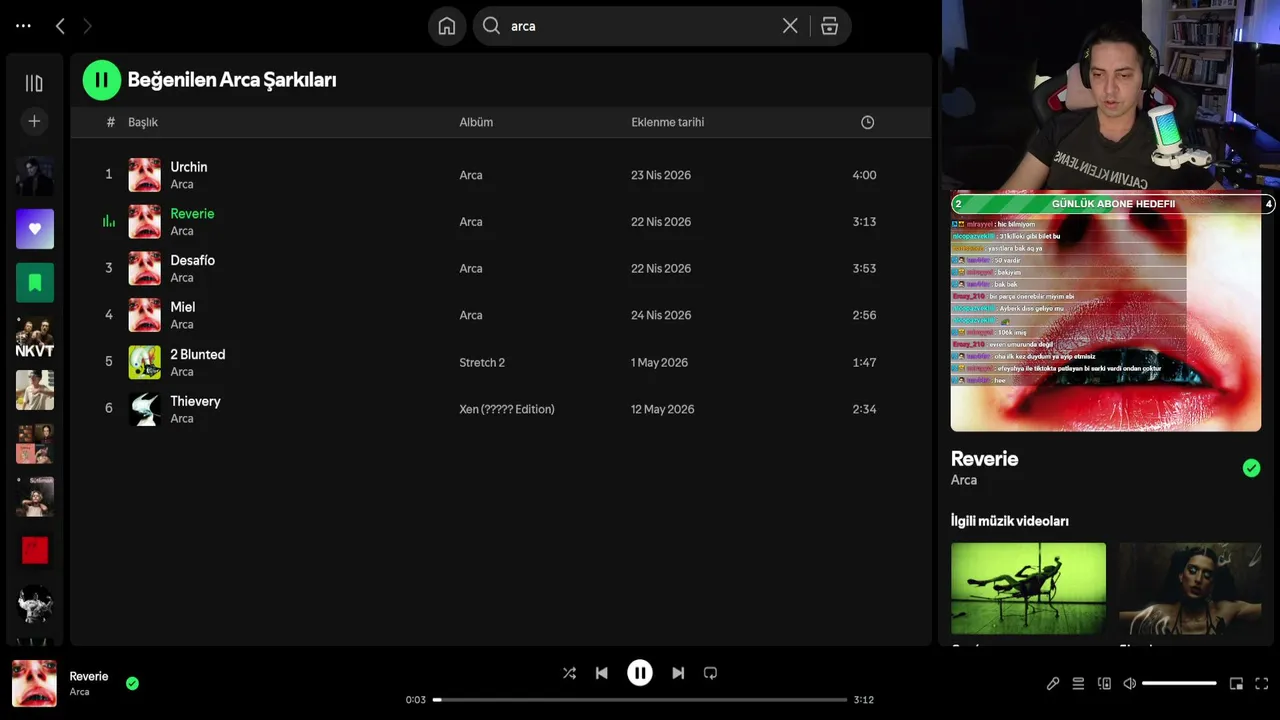Open the Arca album link in Urchin row
The width and height of the screenshot is (1280, 720).
[x=471, y=175]
